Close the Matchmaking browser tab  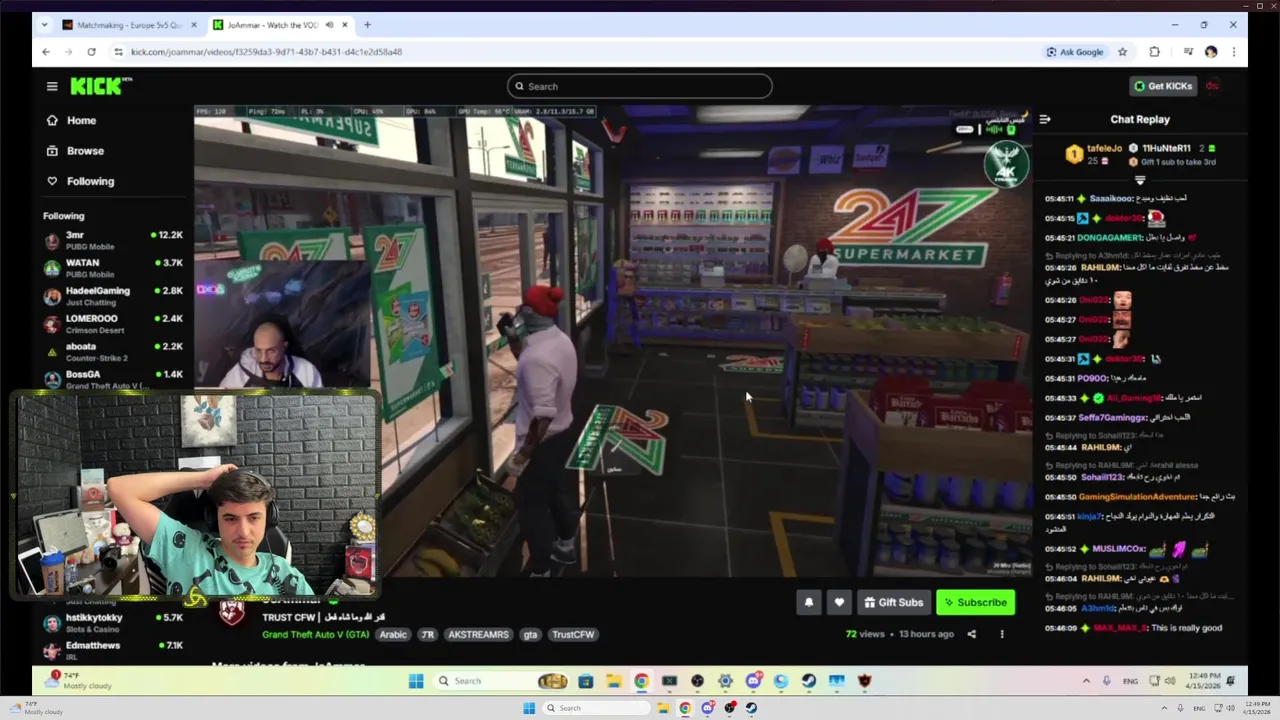click(194, 25)
